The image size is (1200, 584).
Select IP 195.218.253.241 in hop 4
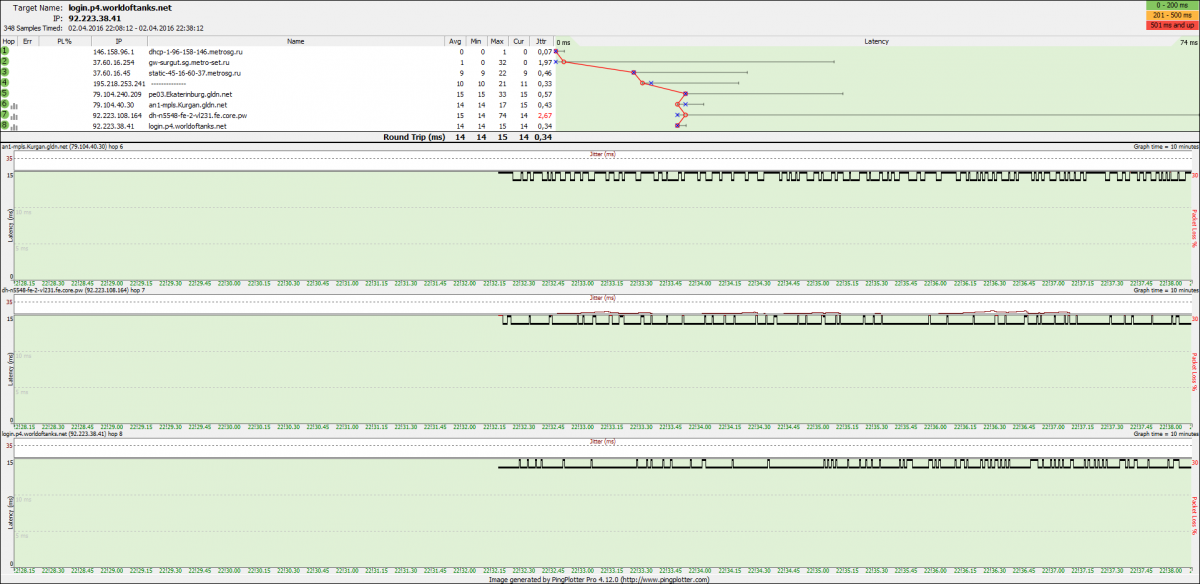[x=118, y=83]
